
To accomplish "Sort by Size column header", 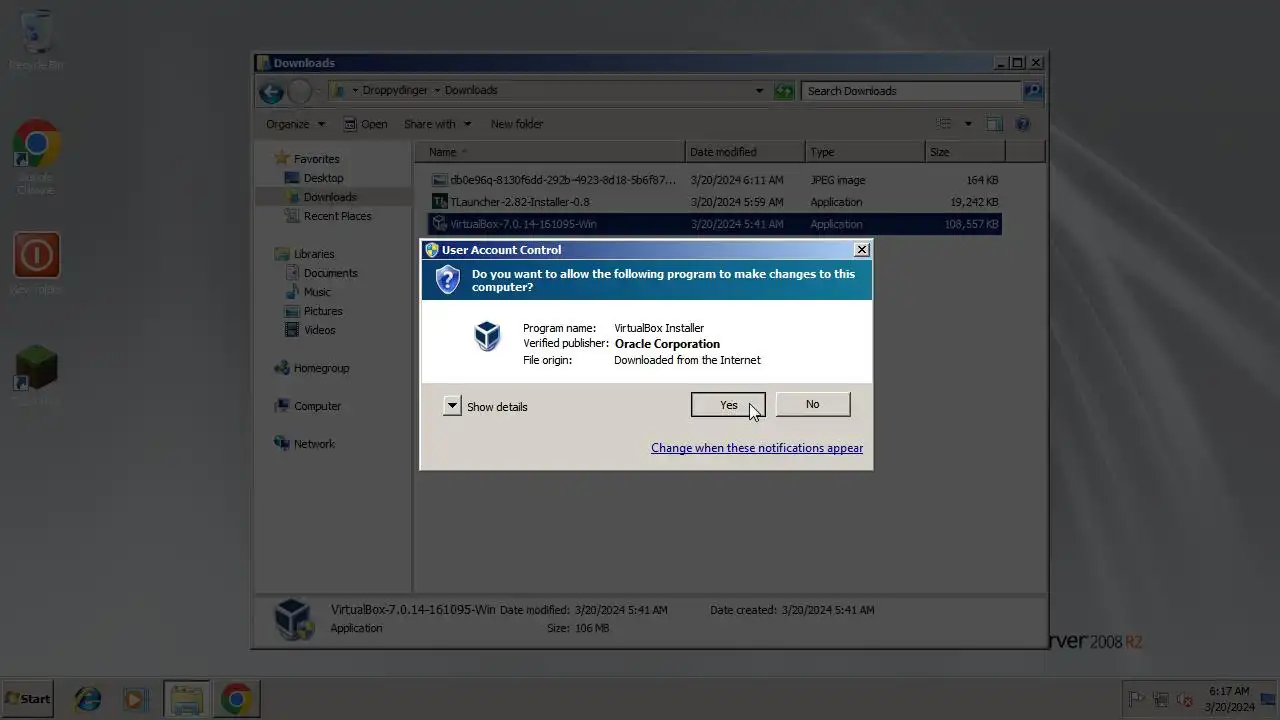I will (965, 152).
